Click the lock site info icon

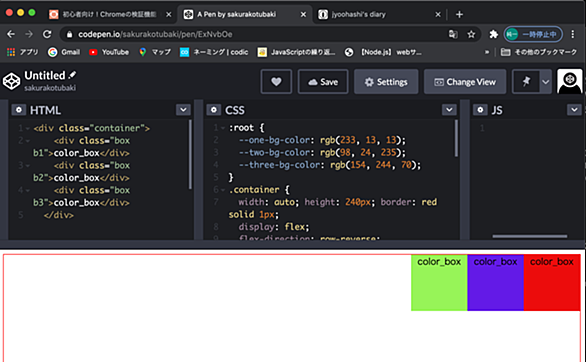click(69, 34)
